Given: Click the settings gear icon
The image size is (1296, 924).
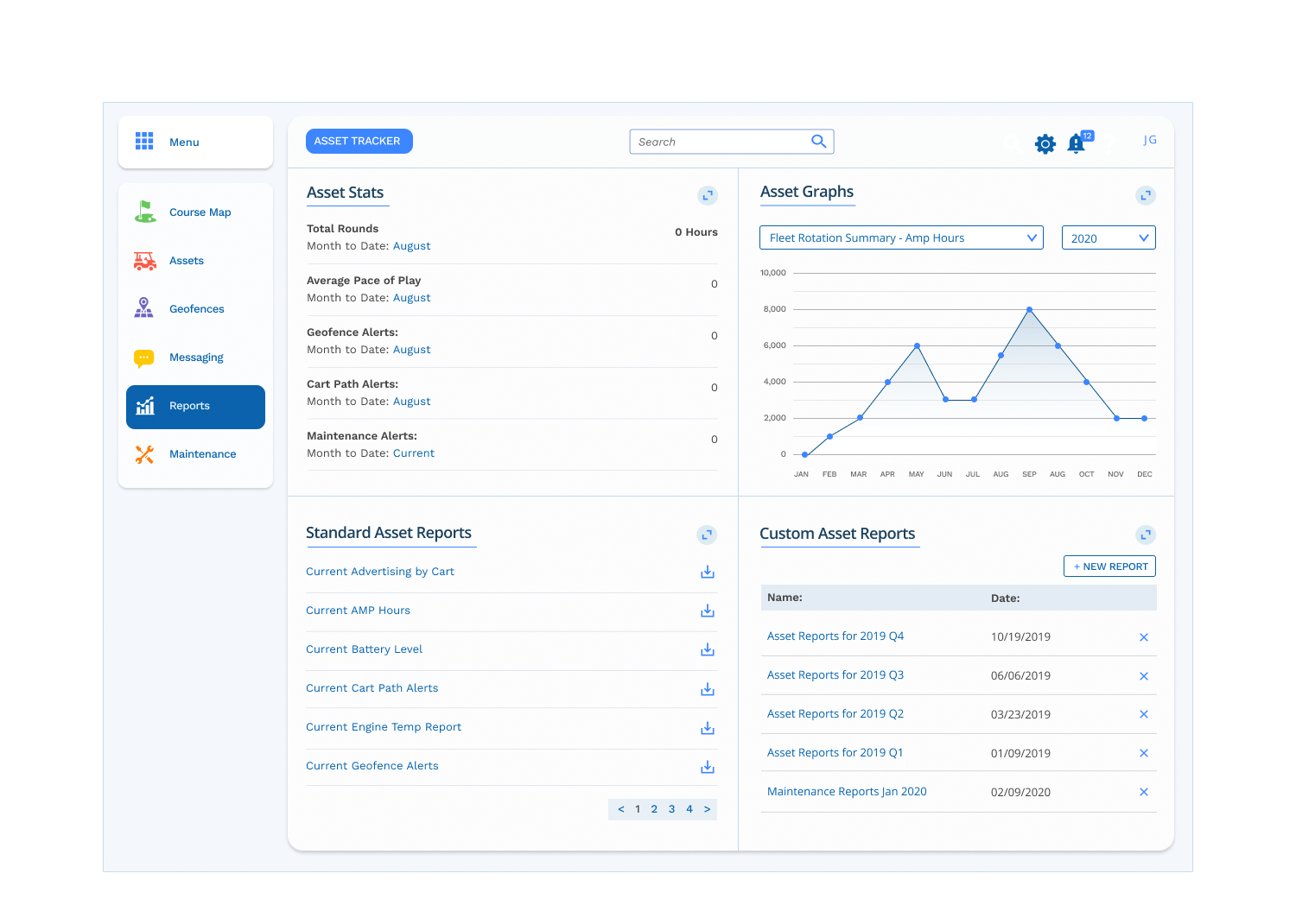Looking at the screenshot, I should pyautogui.click(x=1045, y=143).
